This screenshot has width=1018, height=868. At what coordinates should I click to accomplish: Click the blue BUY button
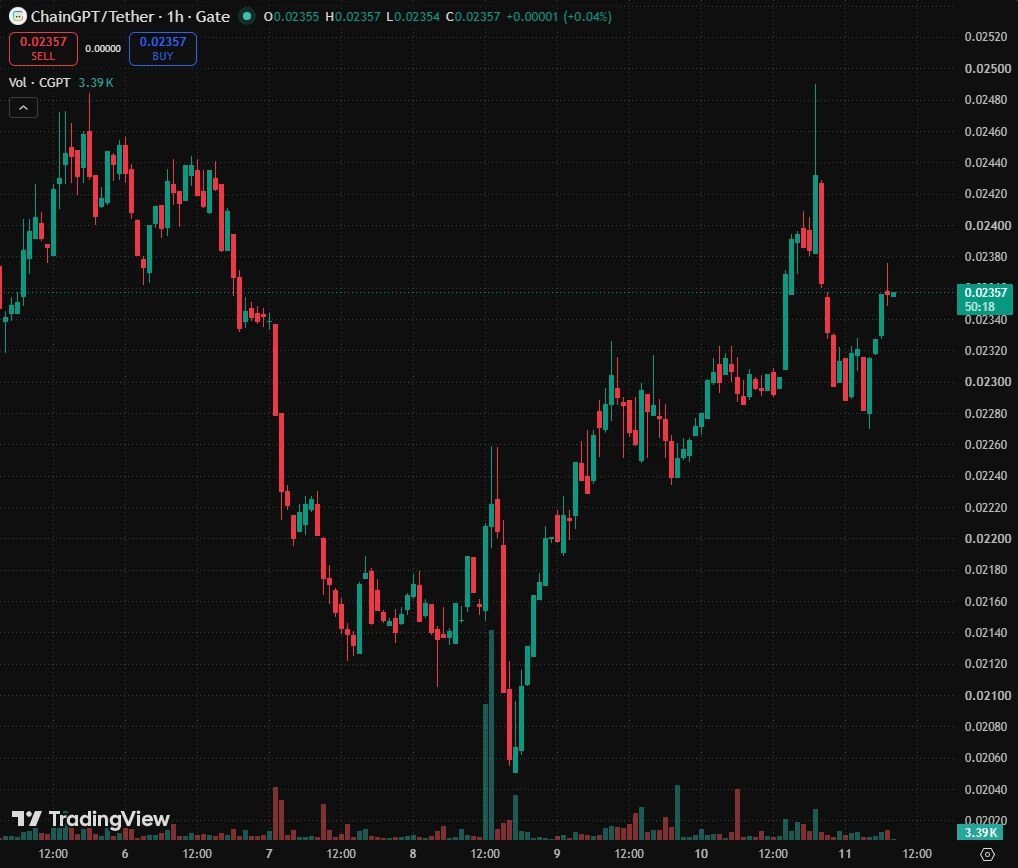coord(163,49)
